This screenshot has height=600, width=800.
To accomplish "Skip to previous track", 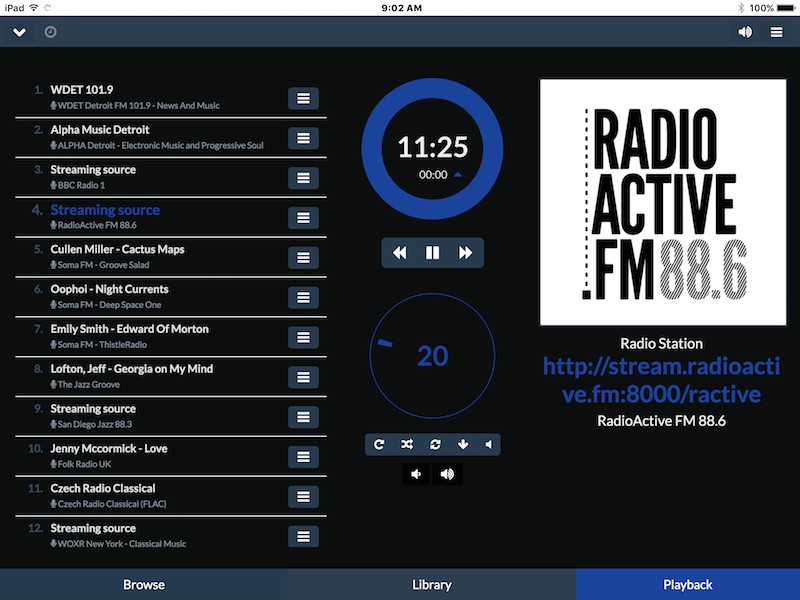I will tap(399, 253).
